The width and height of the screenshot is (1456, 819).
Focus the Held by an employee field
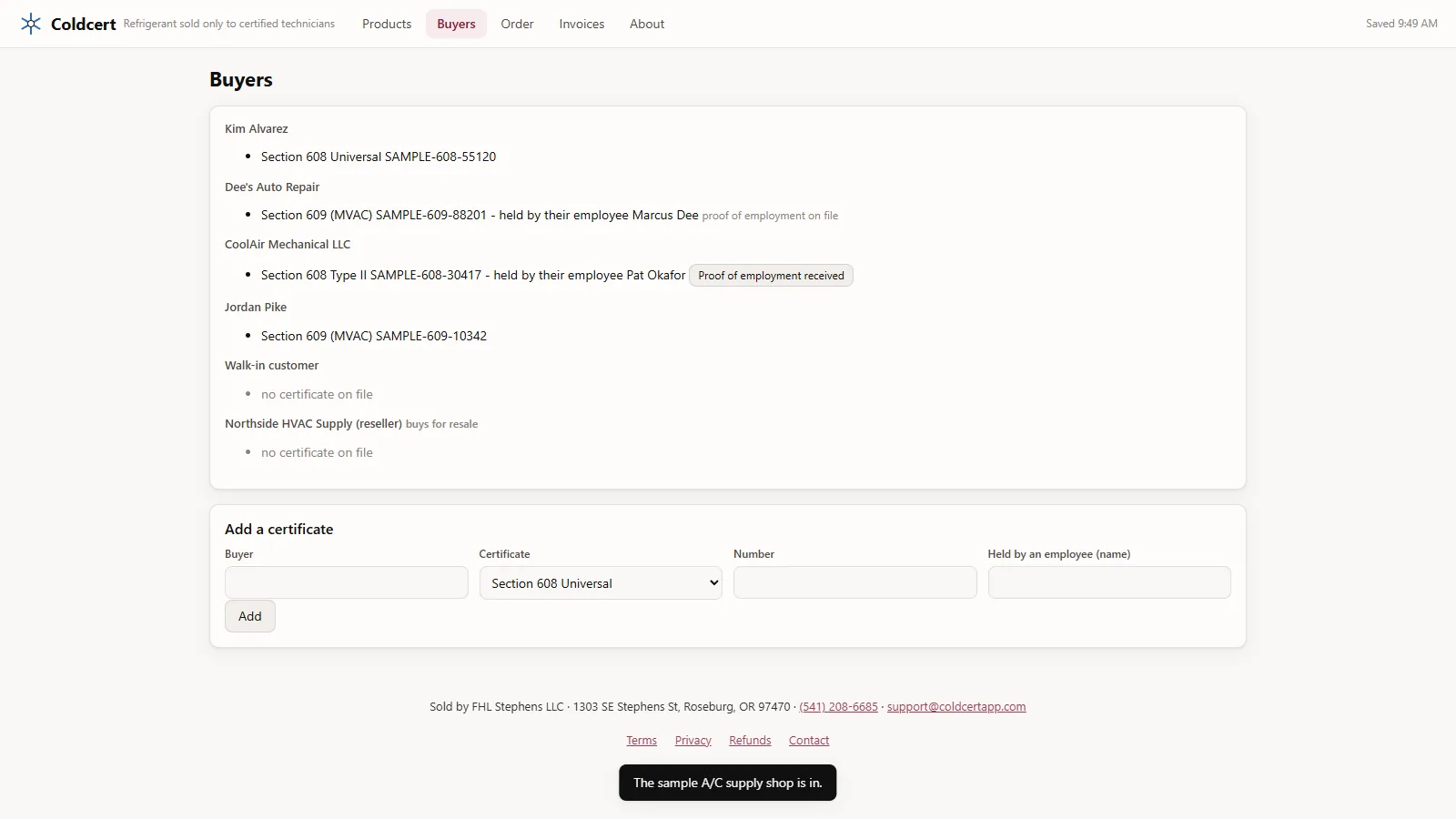coord(1109,582)
